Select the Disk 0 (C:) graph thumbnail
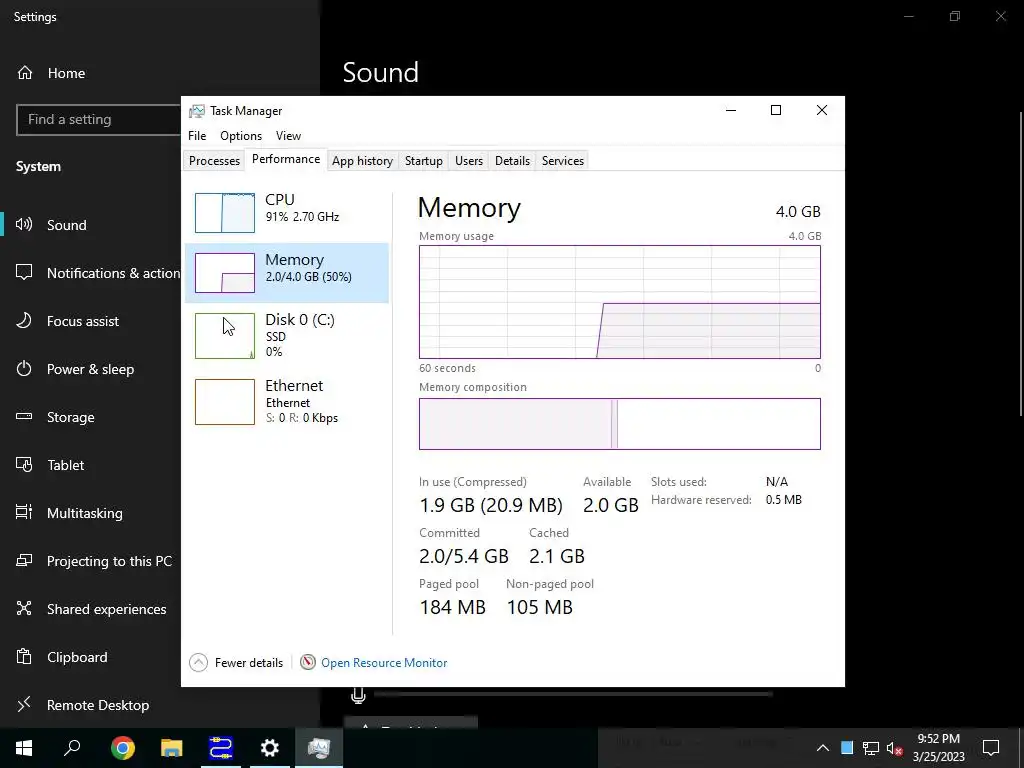Image resolution: width=1024 pixels, height=768 pixels. pyautogui.click(x=225, y=336)
